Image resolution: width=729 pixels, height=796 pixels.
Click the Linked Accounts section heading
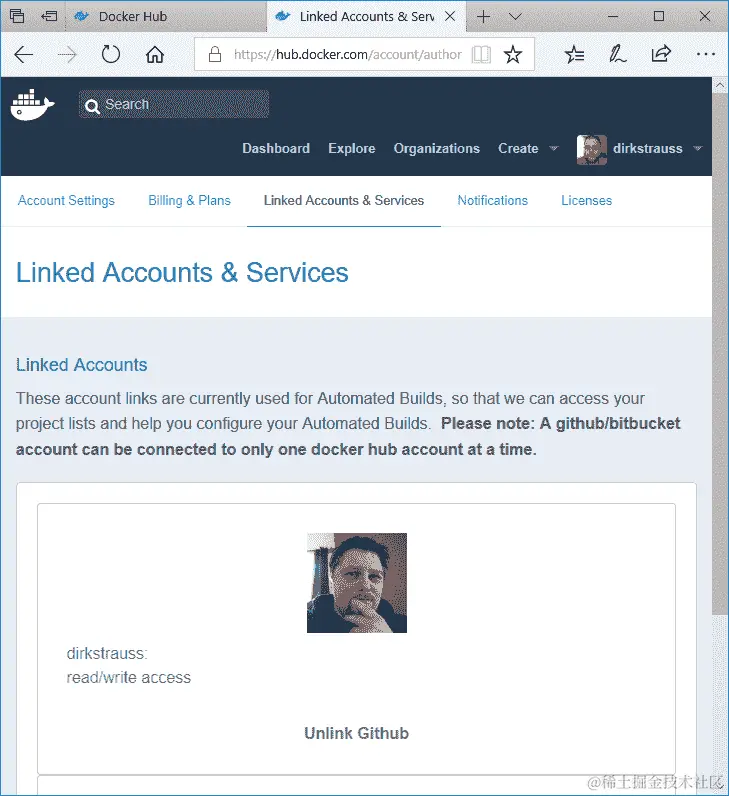click(x=82, y=365)
